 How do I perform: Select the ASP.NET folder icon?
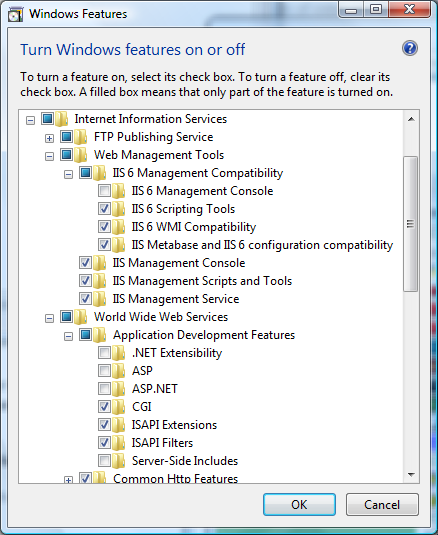(x=118, y=389)
